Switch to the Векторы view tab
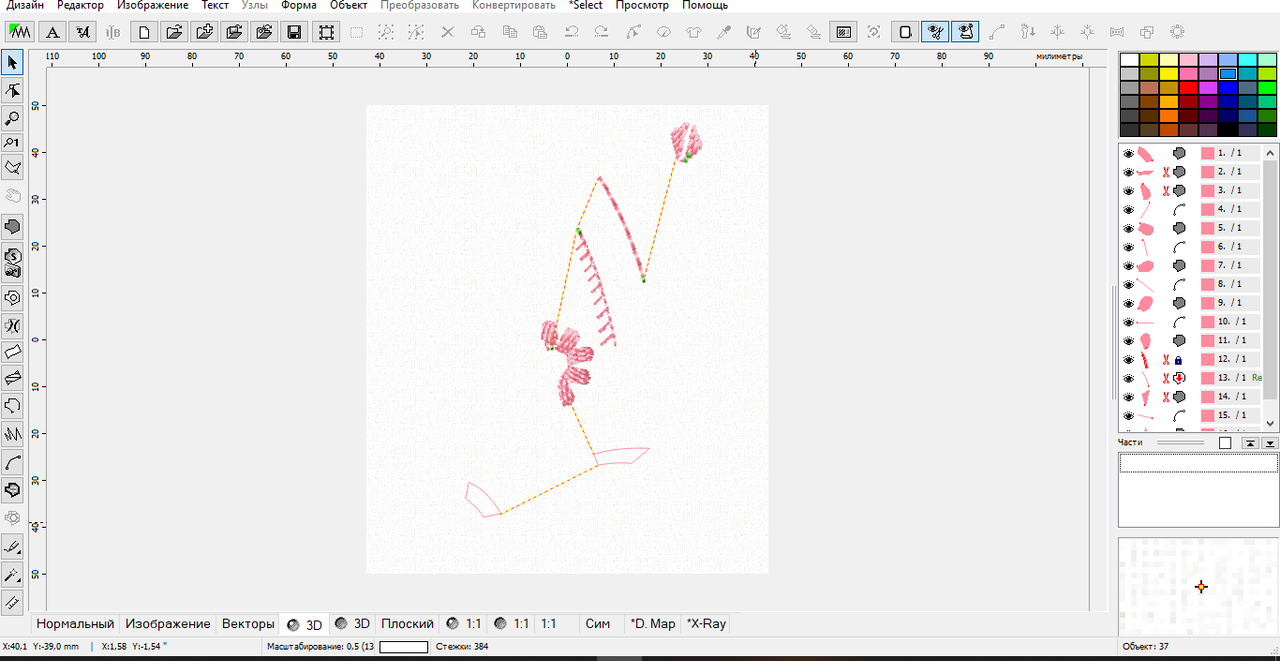The width and height of the screenshot is (1280, 661). click(x=247, y=624)
